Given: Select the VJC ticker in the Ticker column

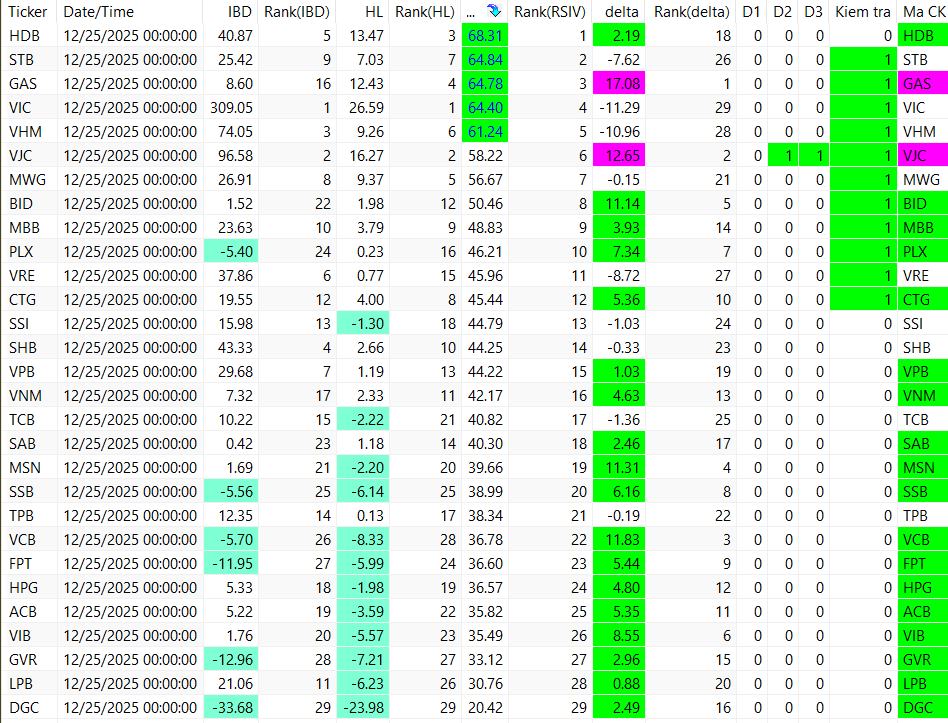Looking at the screenshot, I should [x=21, y=156].
